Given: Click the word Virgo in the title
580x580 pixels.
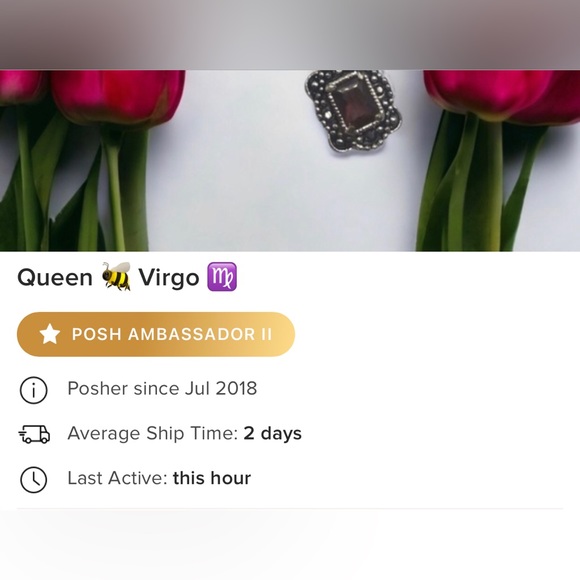Looking at the screenshot, I should pyautogui.click(x=169, y=277).
